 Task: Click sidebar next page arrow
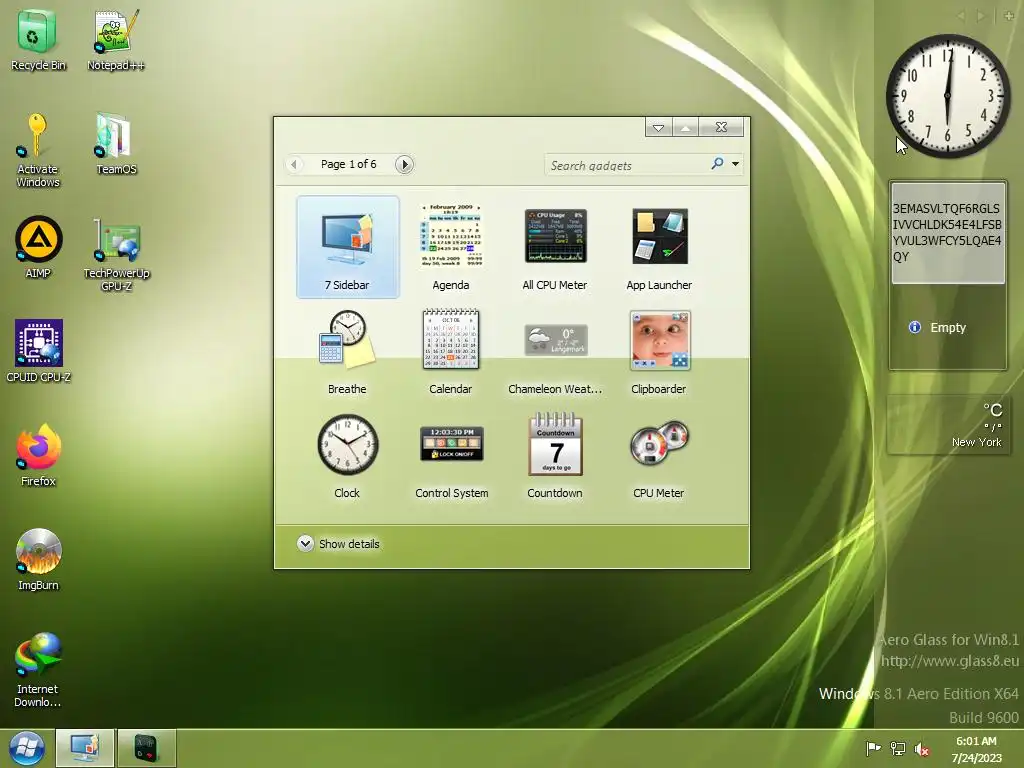pyautogui.click(x=980, y=16)
